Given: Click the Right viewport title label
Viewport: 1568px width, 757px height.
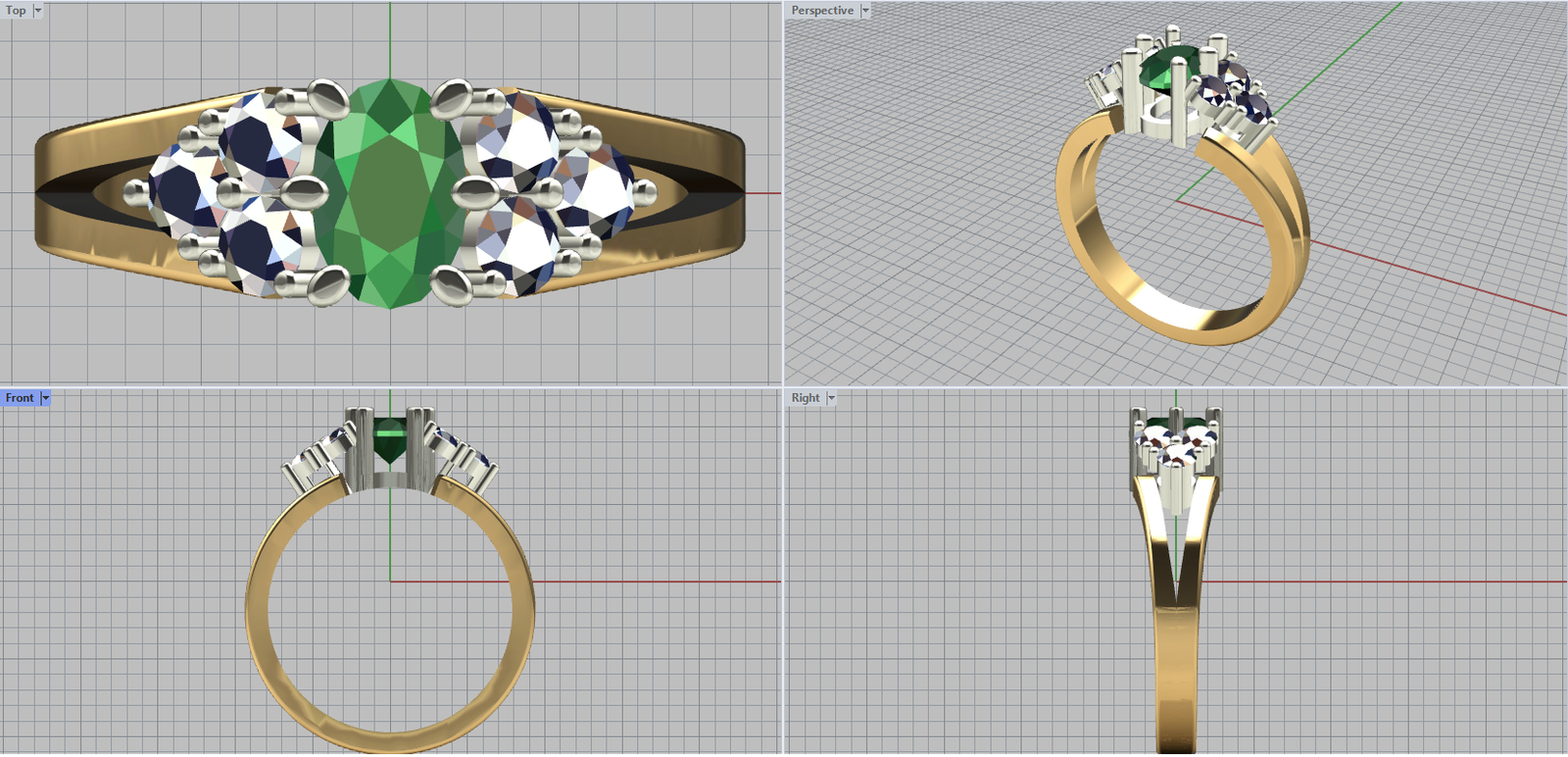Looking at the screenshot, I should point(806,398).
